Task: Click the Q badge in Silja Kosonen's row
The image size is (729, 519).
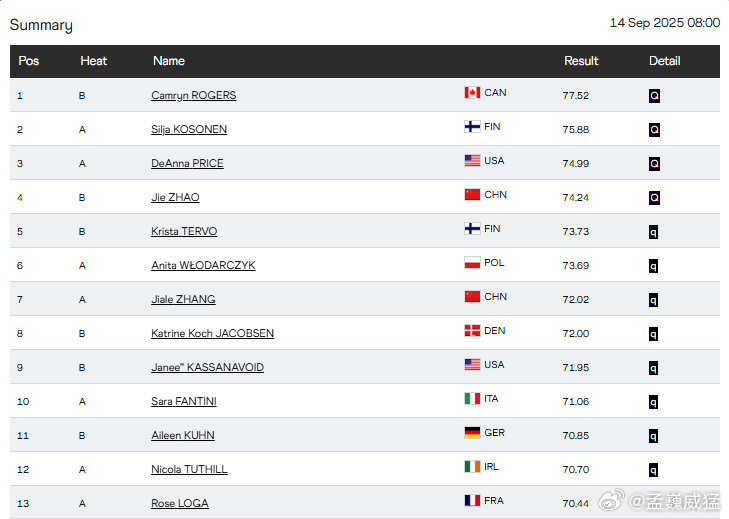Action: pyautogui.click(x=654, y=130)
